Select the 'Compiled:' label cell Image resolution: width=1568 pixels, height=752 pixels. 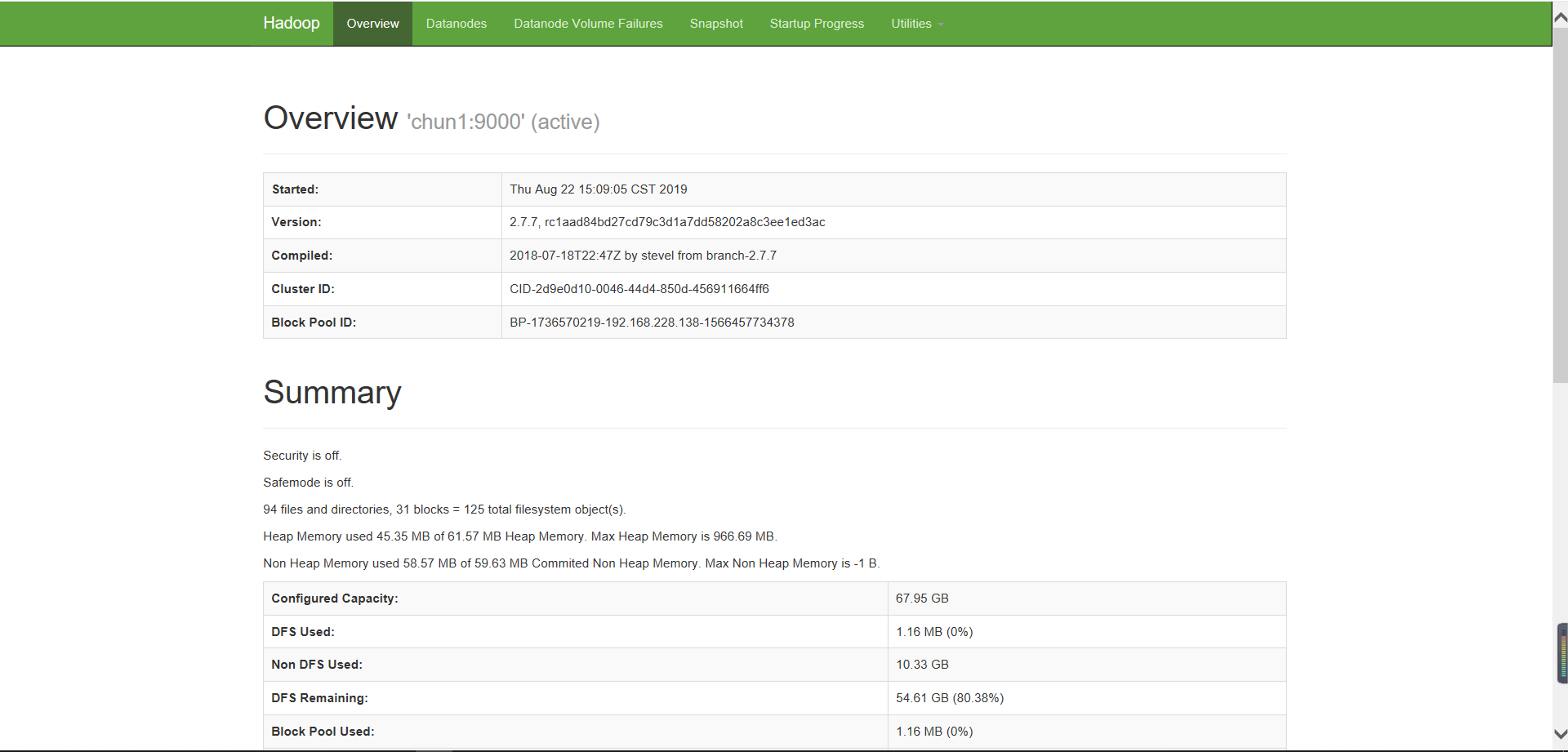tap(382, 256)
